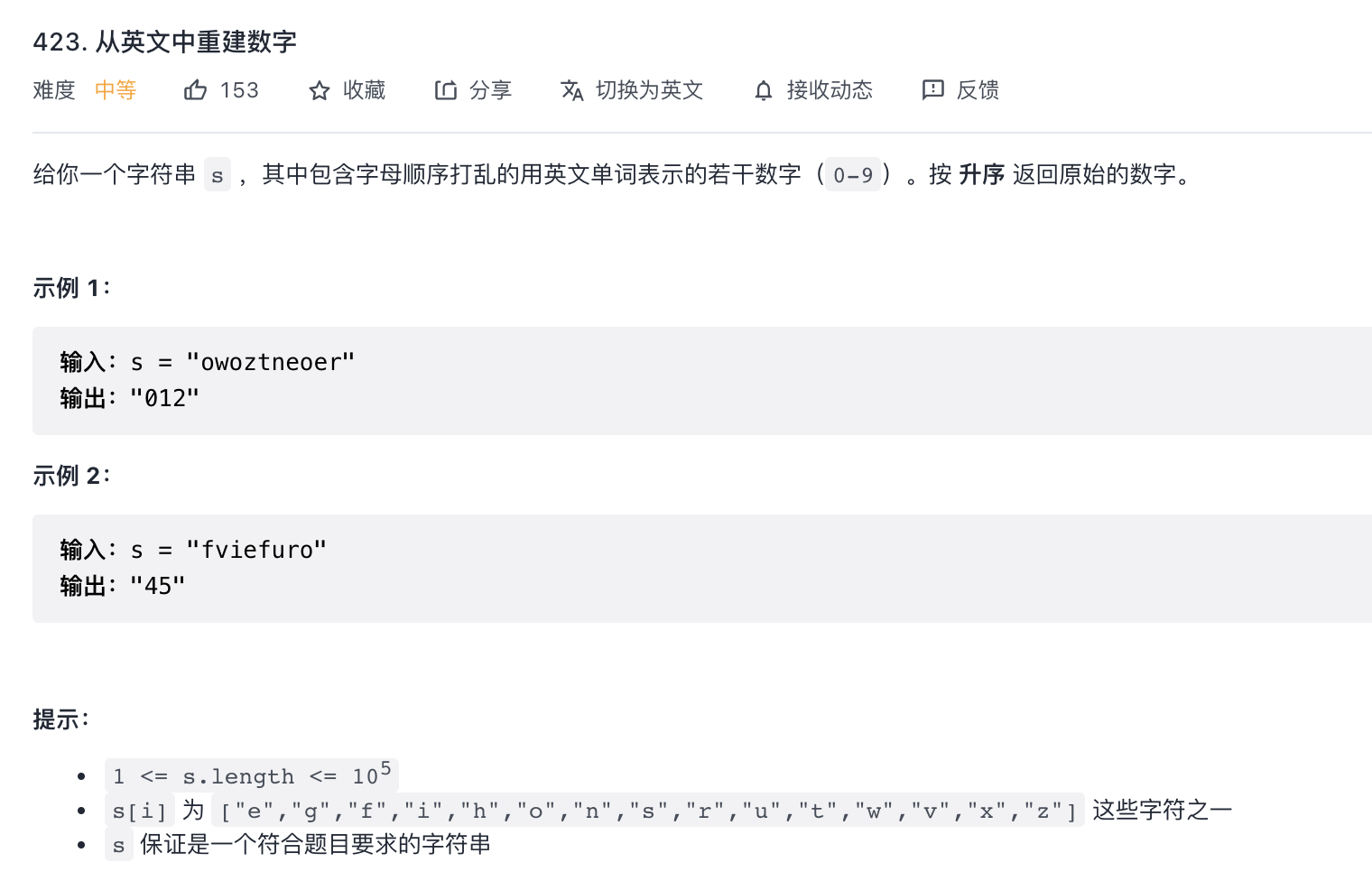1372x881 pixels.
Task: Click the 中等 difficulty label
Action: (116, 90)
